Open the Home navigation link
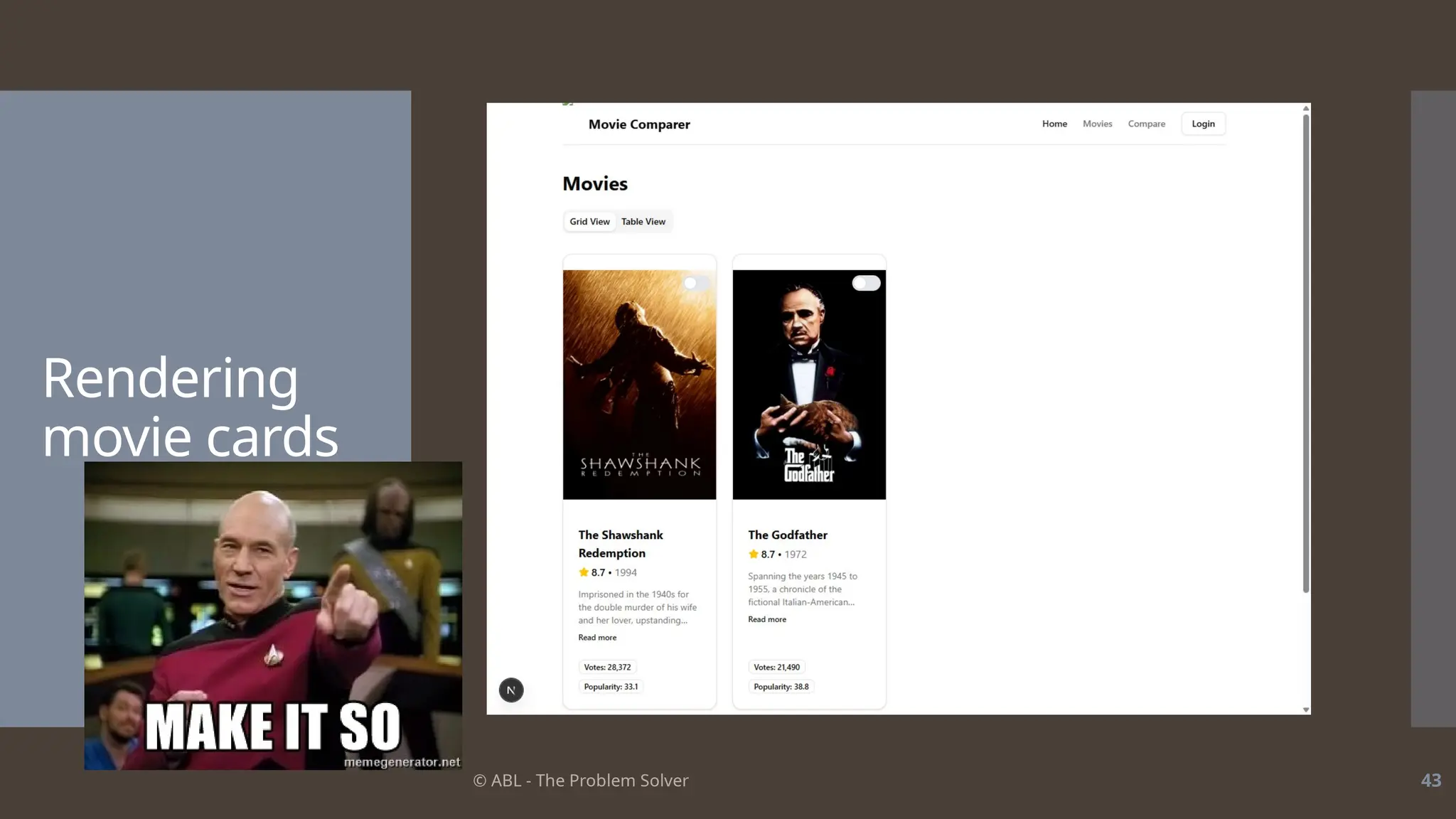The height and width of the screenshot is (819, 1456). coord(1054,124)
